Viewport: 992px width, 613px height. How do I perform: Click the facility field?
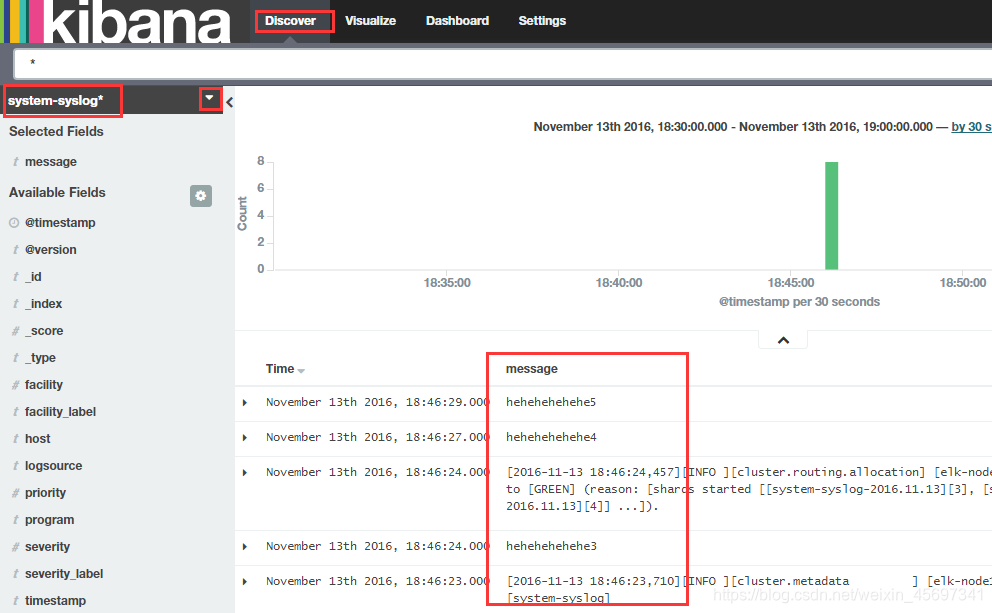tap(44, 385)
